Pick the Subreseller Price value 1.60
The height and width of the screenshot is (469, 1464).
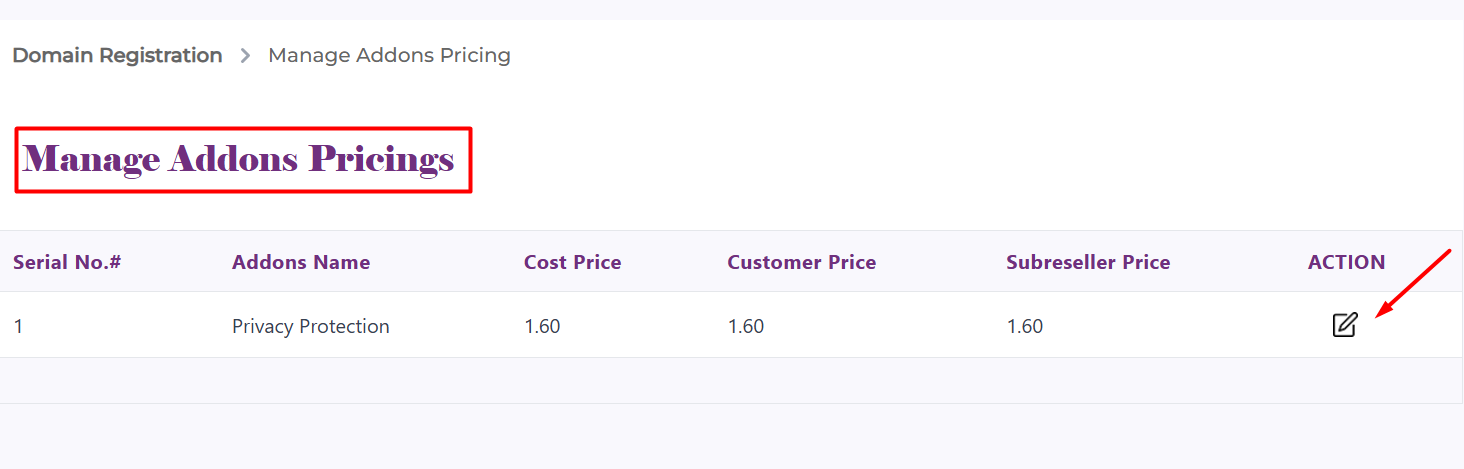click(x=1024, y=326)
